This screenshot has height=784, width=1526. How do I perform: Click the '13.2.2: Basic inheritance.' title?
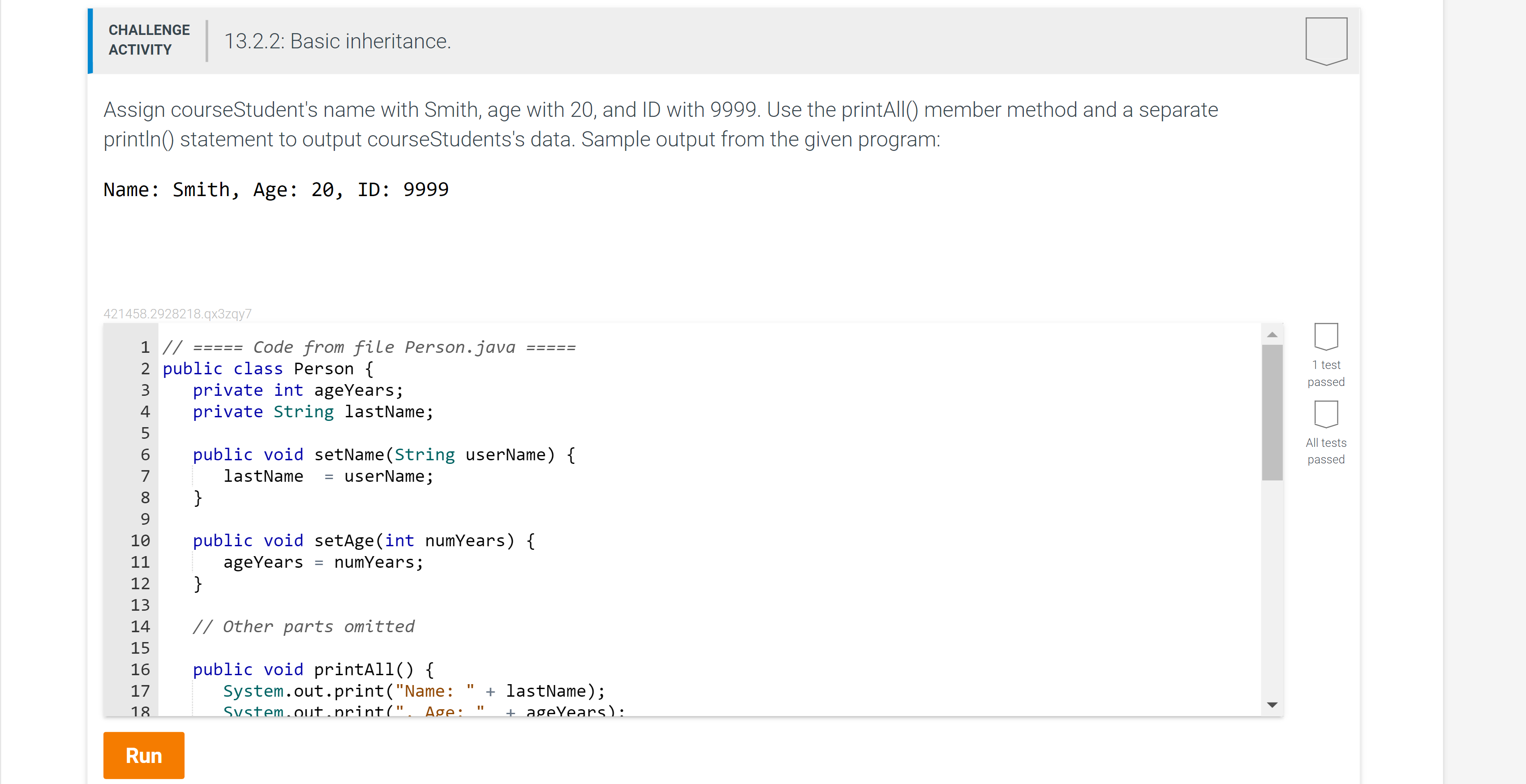[337, 42]
